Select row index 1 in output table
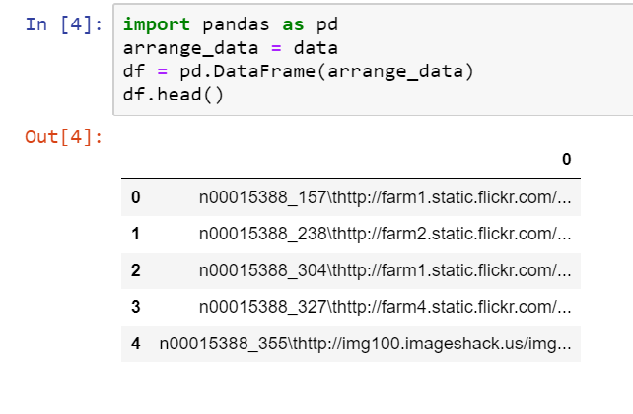 [x=136, y=234]
